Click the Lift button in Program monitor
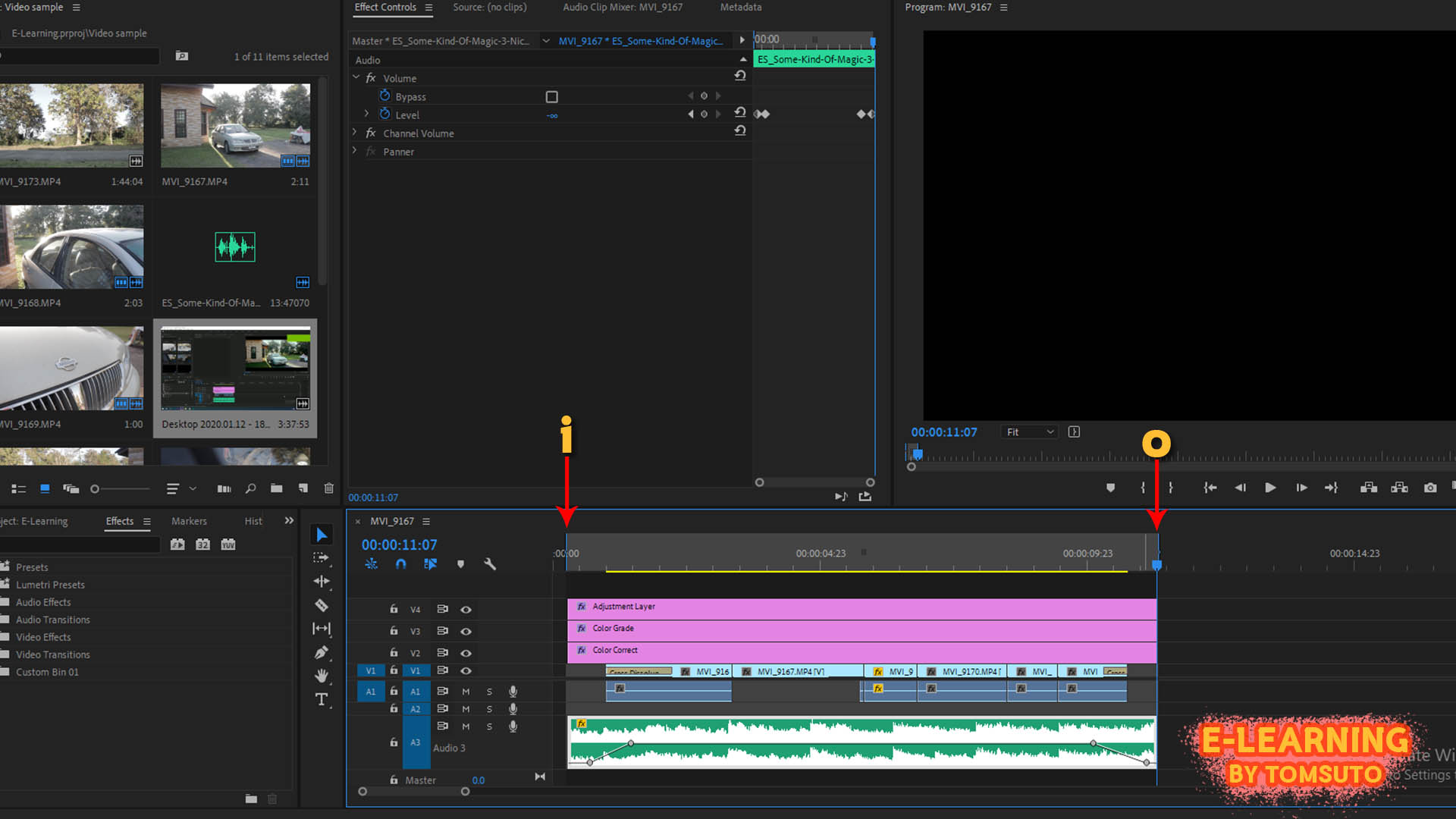The height and width of the screenshot is (819, 1456). coord(1369,488)
